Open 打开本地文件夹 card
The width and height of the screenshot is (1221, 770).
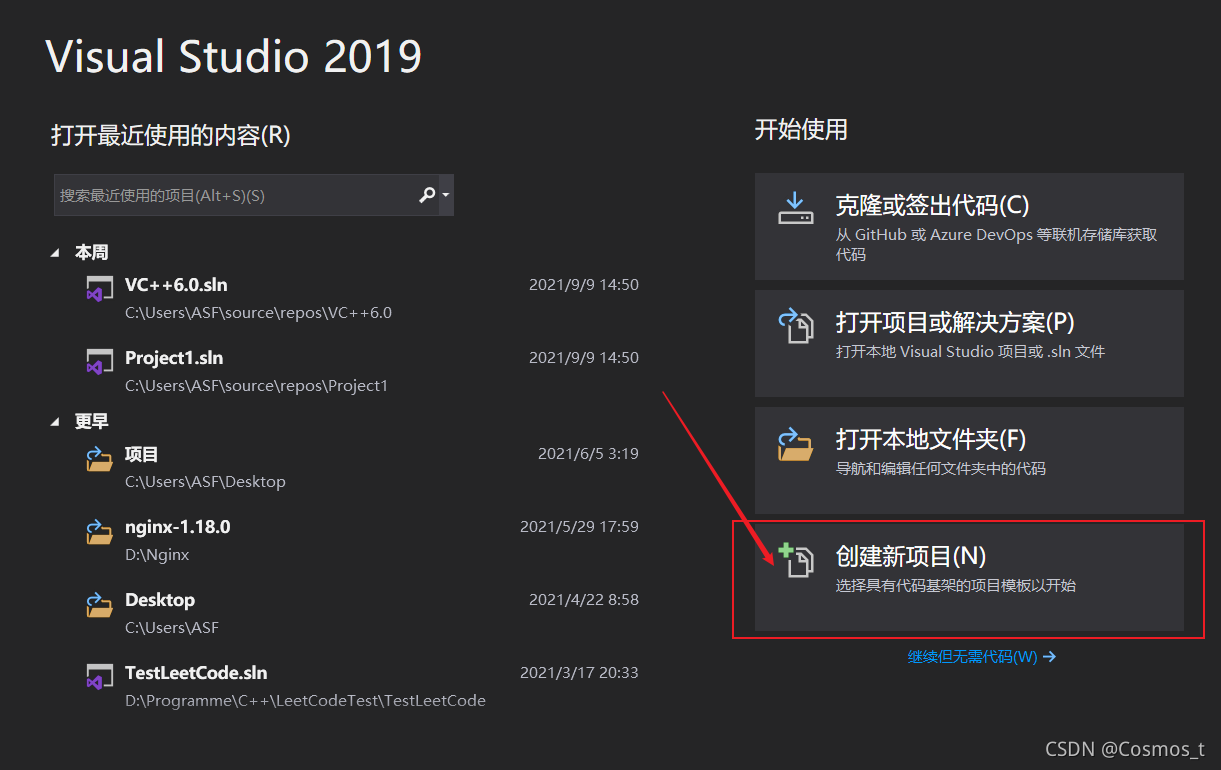tap(969, 460)
